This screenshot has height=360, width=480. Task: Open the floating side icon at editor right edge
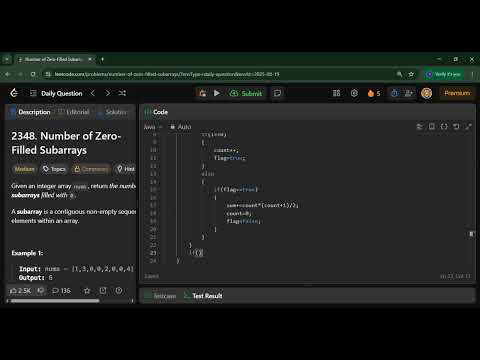tap(471, 234)
